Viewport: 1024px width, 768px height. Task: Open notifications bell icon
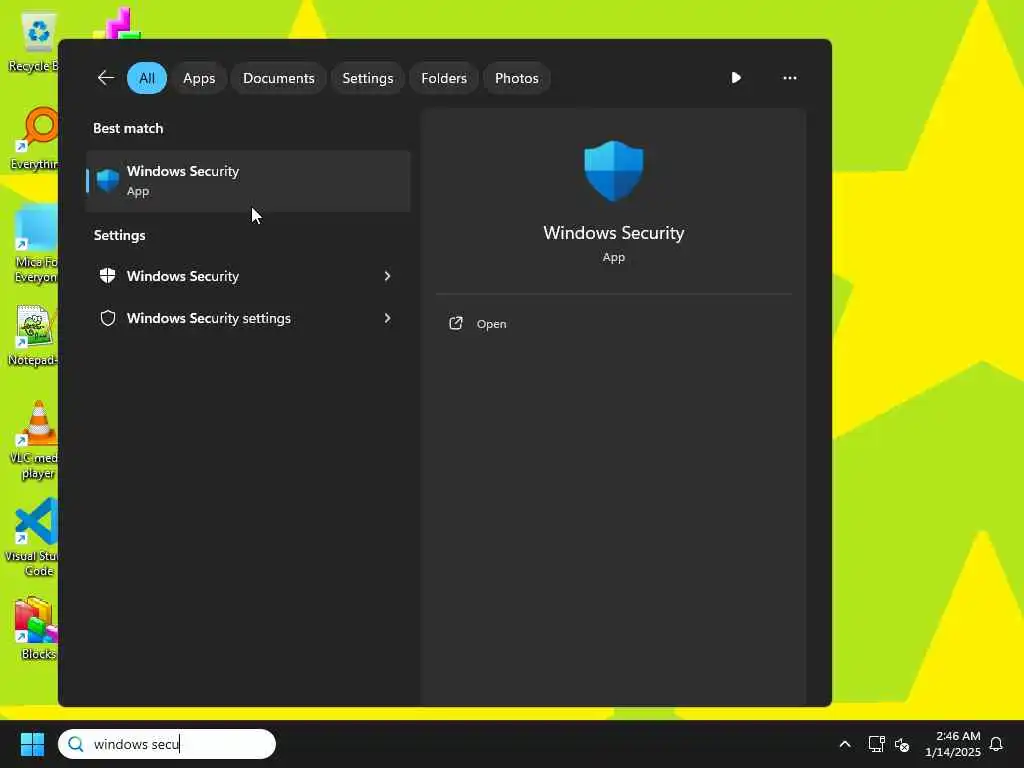point(996,744)
